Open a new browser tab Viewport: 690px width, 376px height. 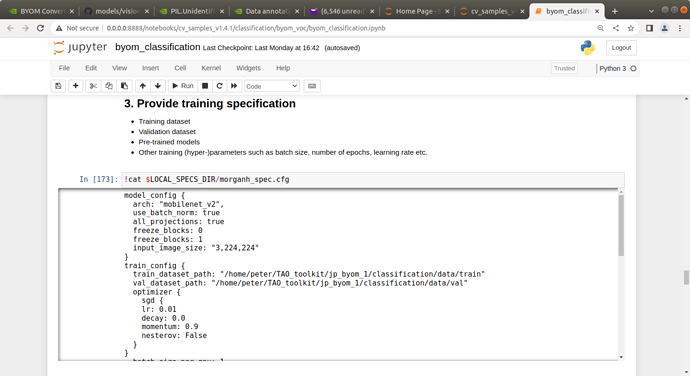(x=615, y=11)
